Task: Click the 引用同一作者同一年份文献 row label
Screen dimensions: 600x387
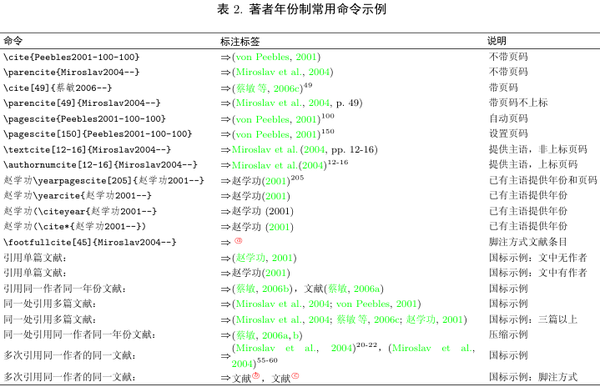Action: (65, 288)
